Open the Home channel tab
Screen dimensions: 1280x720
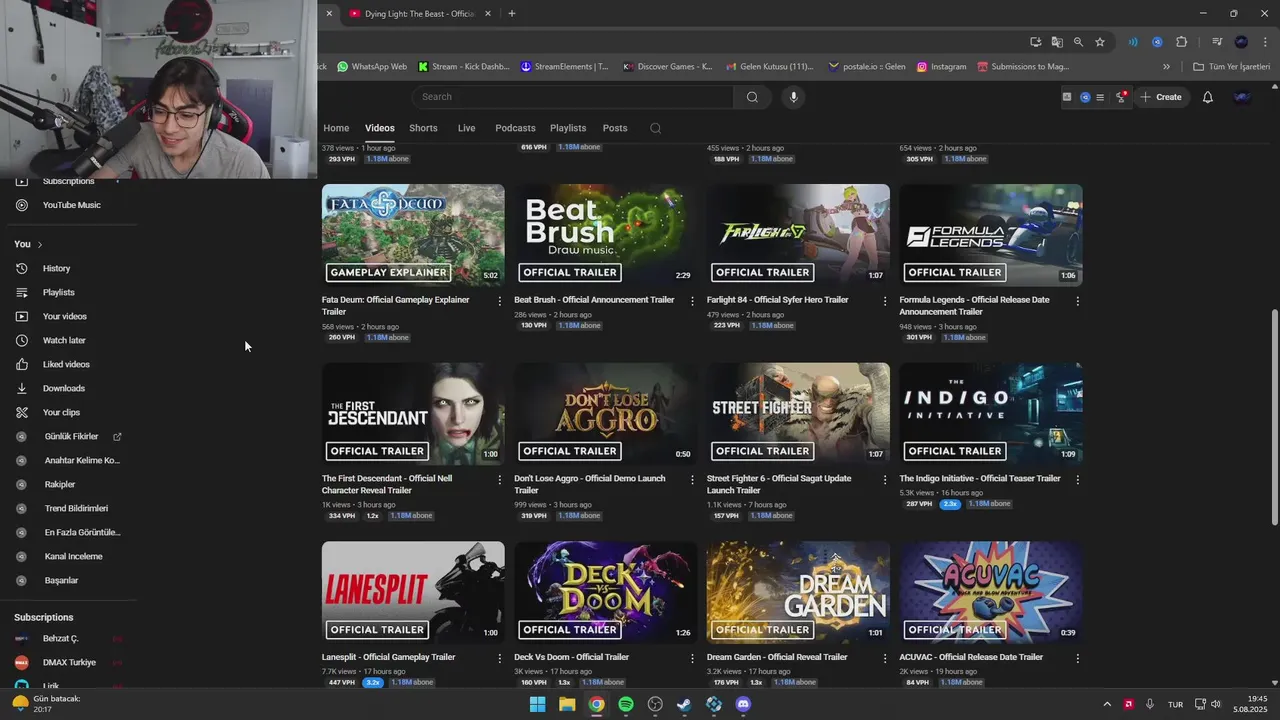pyautogui.click(x=336, y=128)
